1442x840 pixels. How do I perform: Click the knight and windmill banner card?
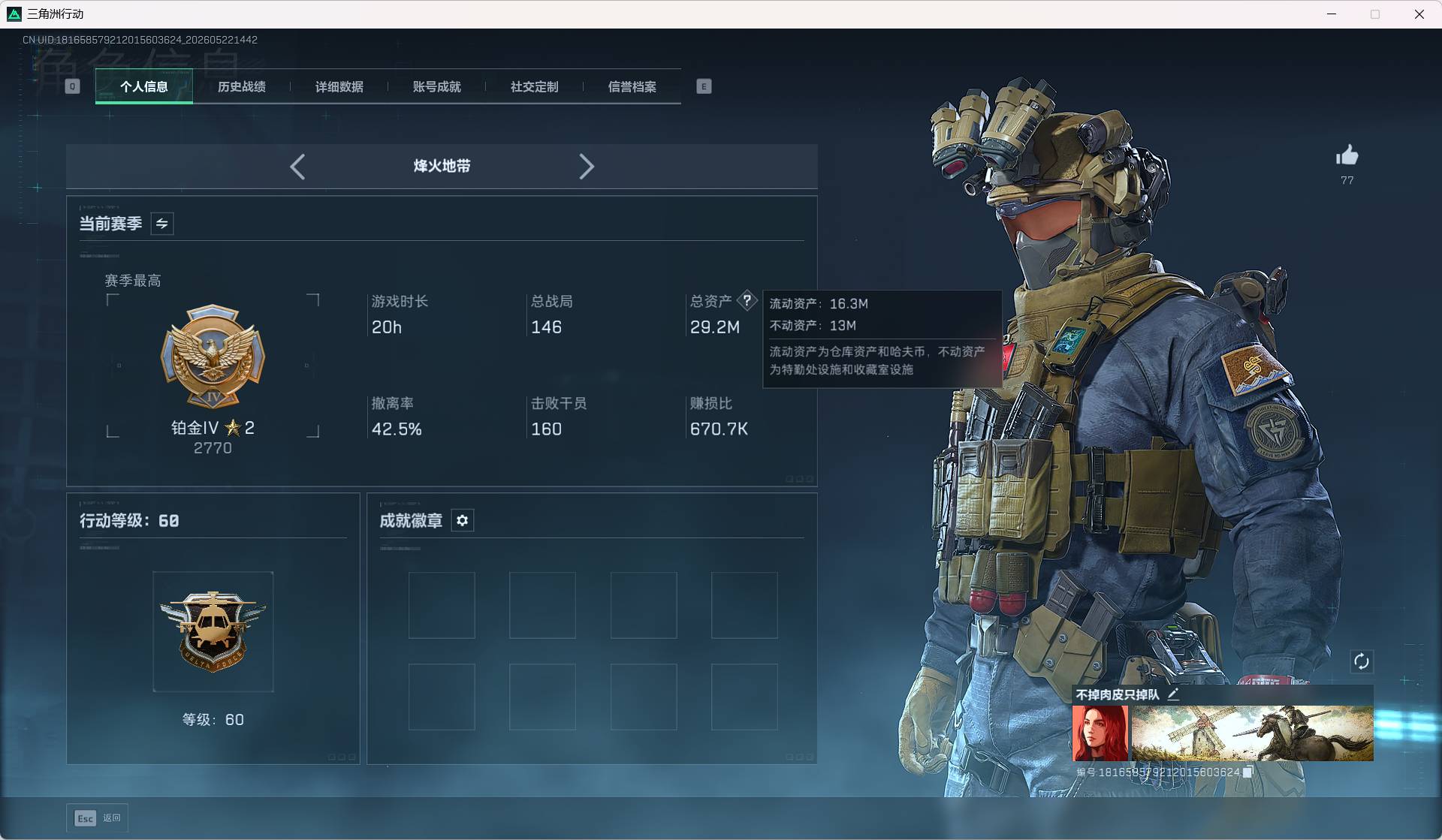pyautogui.click(x=1252, y=733)
